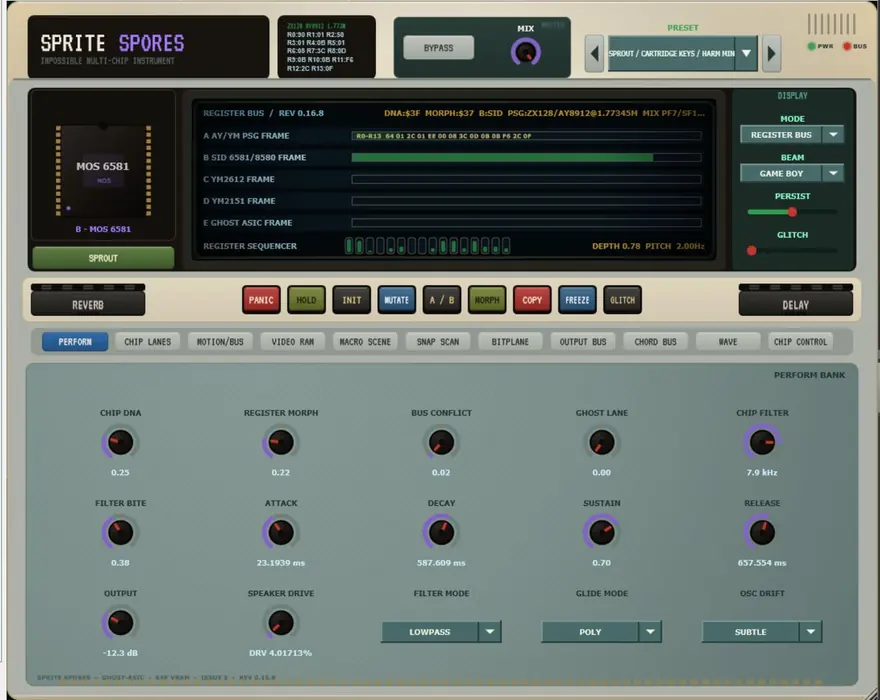Switch to the CHIP CONTROL tab
Image resolution: width=880 pixels, height=700 pixels.
800,341
